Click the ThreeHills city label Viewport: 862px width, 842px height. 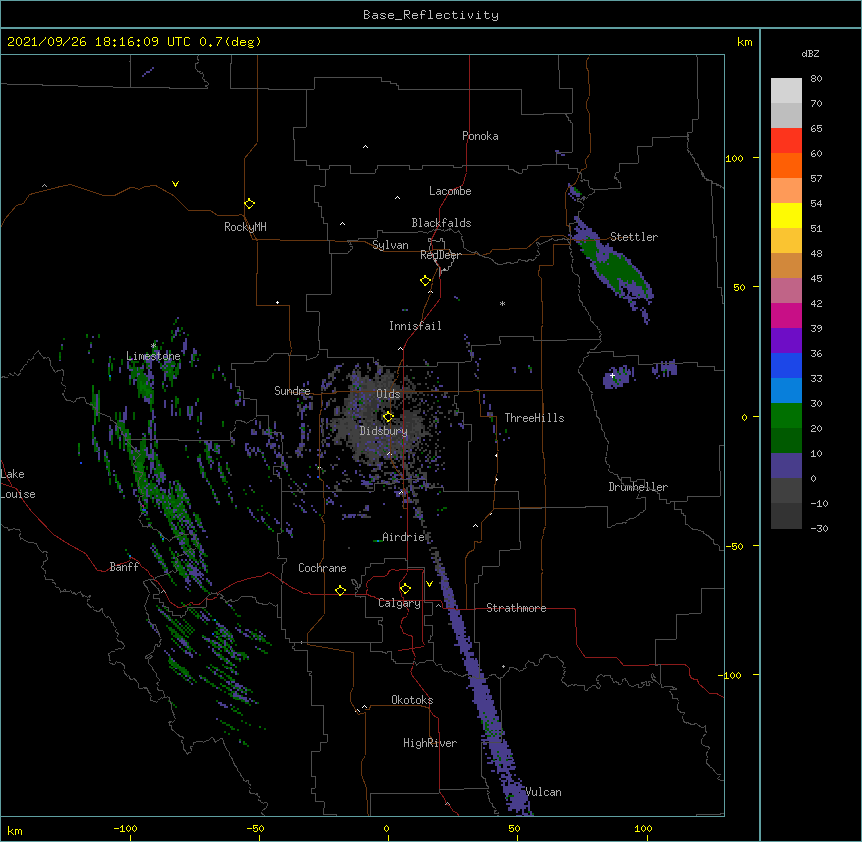pos(534,418)
